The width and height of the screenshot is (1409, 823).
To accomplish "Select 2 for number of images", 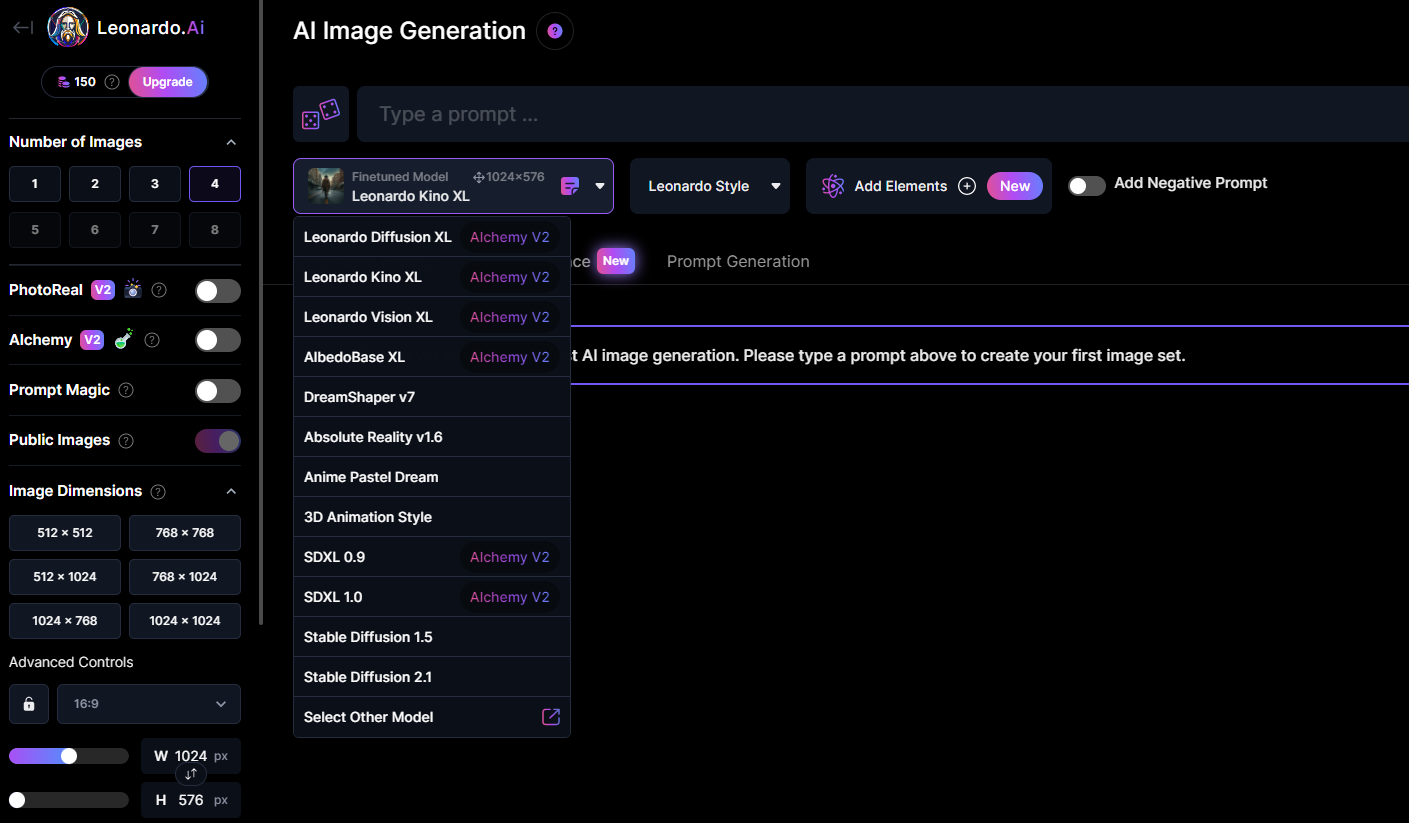I will tap(95, 184).
